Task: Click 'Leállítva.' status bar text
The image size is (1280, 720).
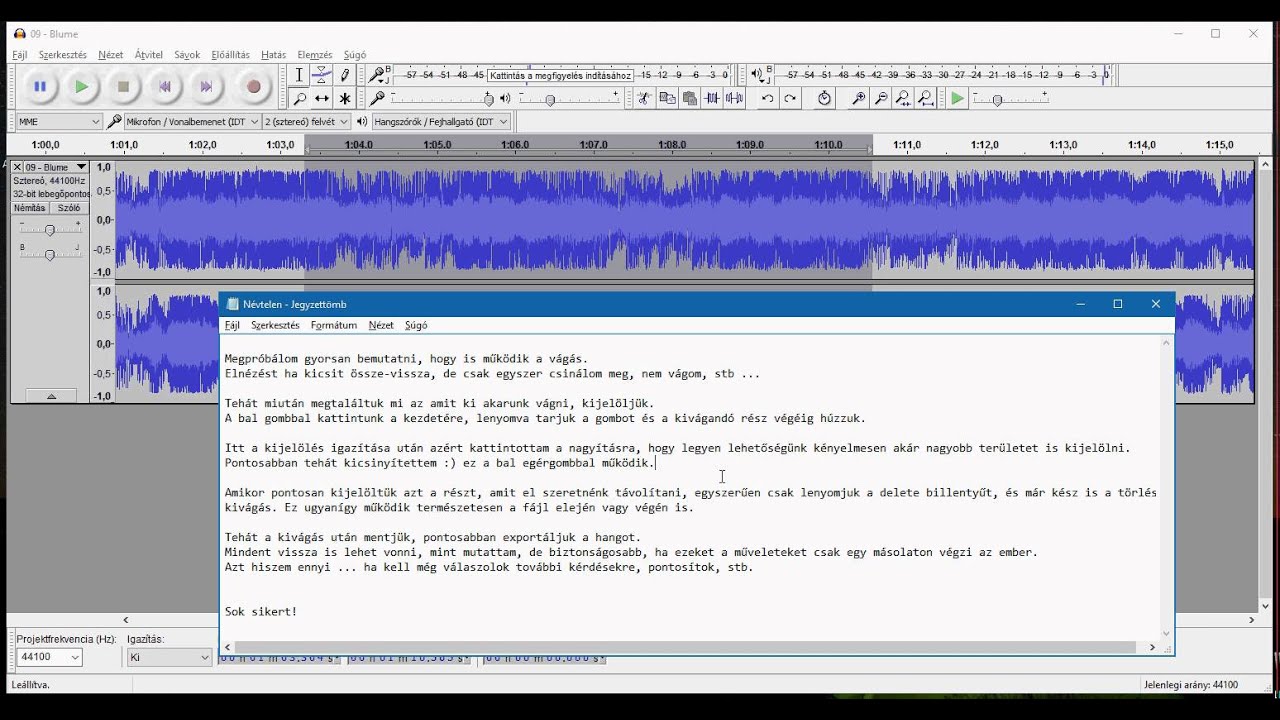Action: (30, 685)
